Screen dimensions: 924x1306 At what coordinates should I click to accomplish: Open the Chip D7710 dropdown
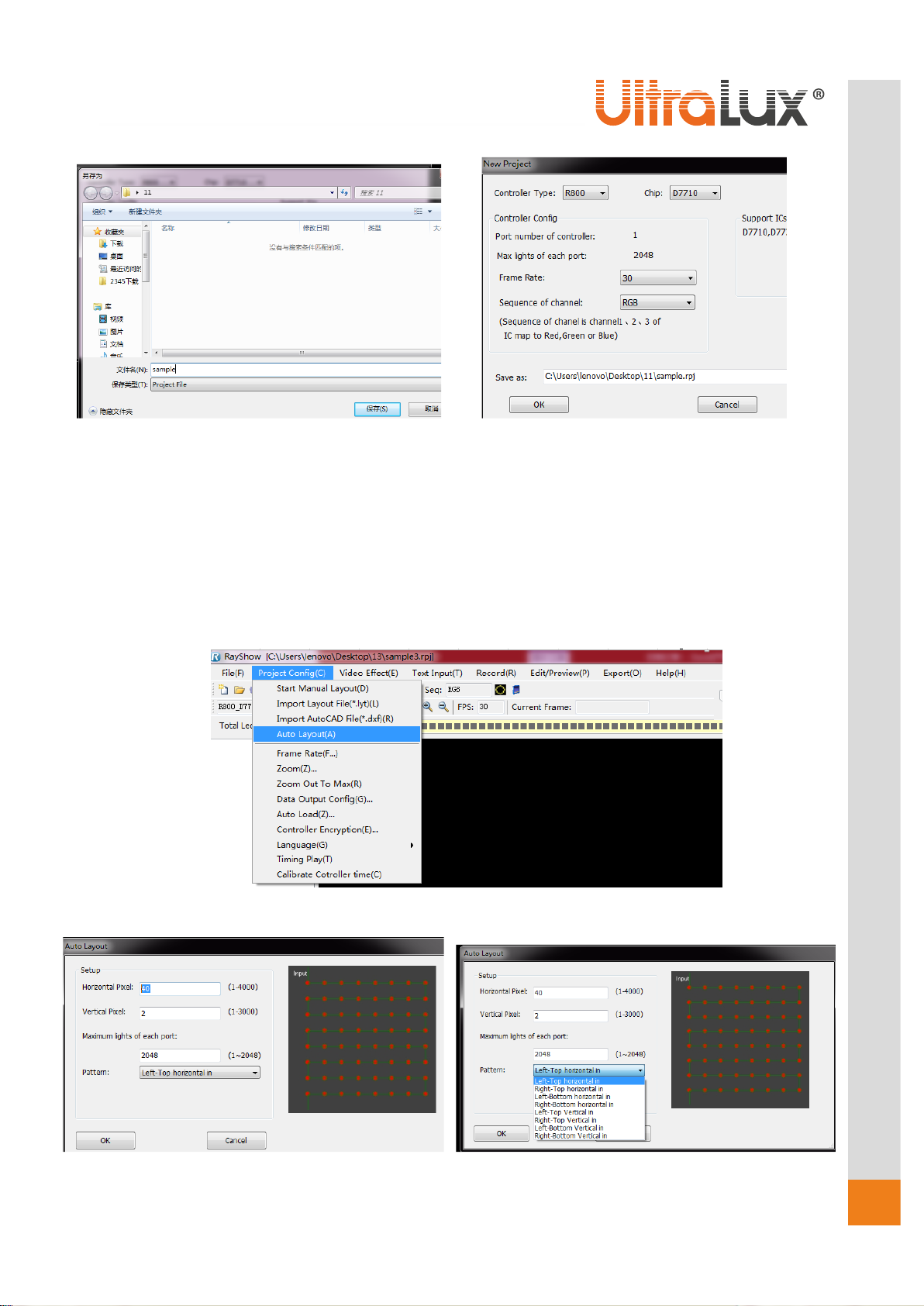[714, 193]
